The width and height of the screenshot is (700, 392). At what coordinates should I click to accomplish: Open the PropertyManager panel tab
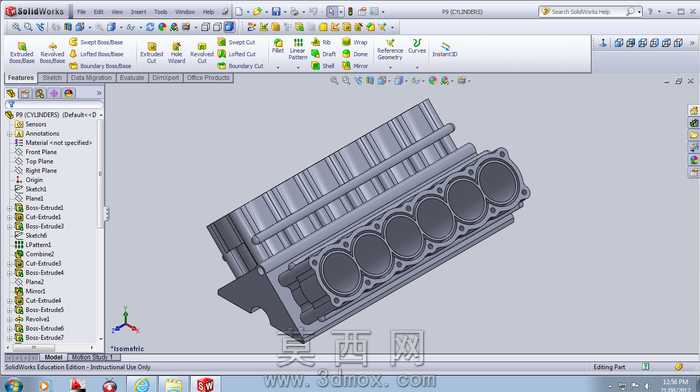click(25, 93)
